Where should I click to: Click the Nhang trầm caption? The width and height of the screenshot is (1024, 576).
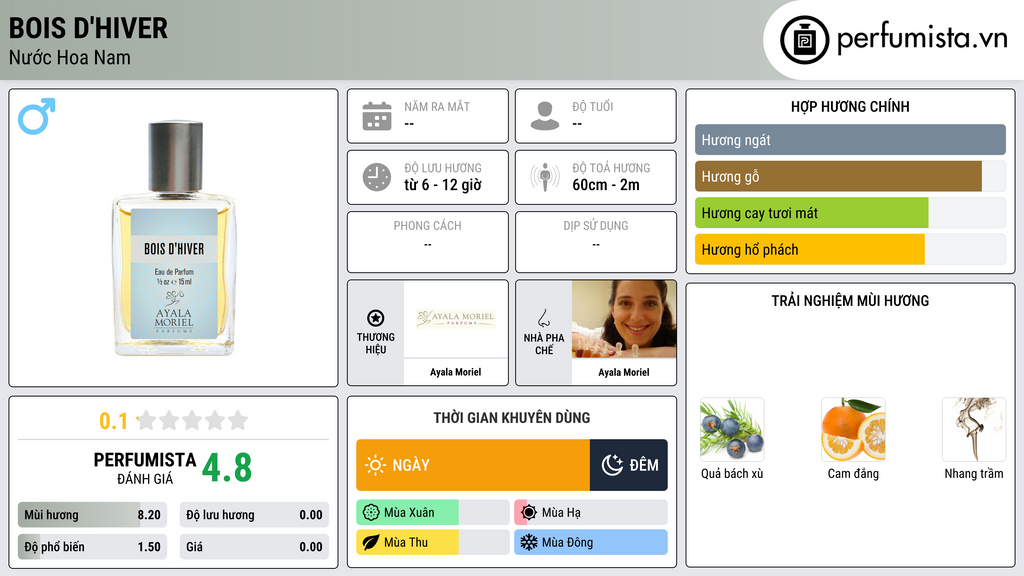[x=974, y=473]
